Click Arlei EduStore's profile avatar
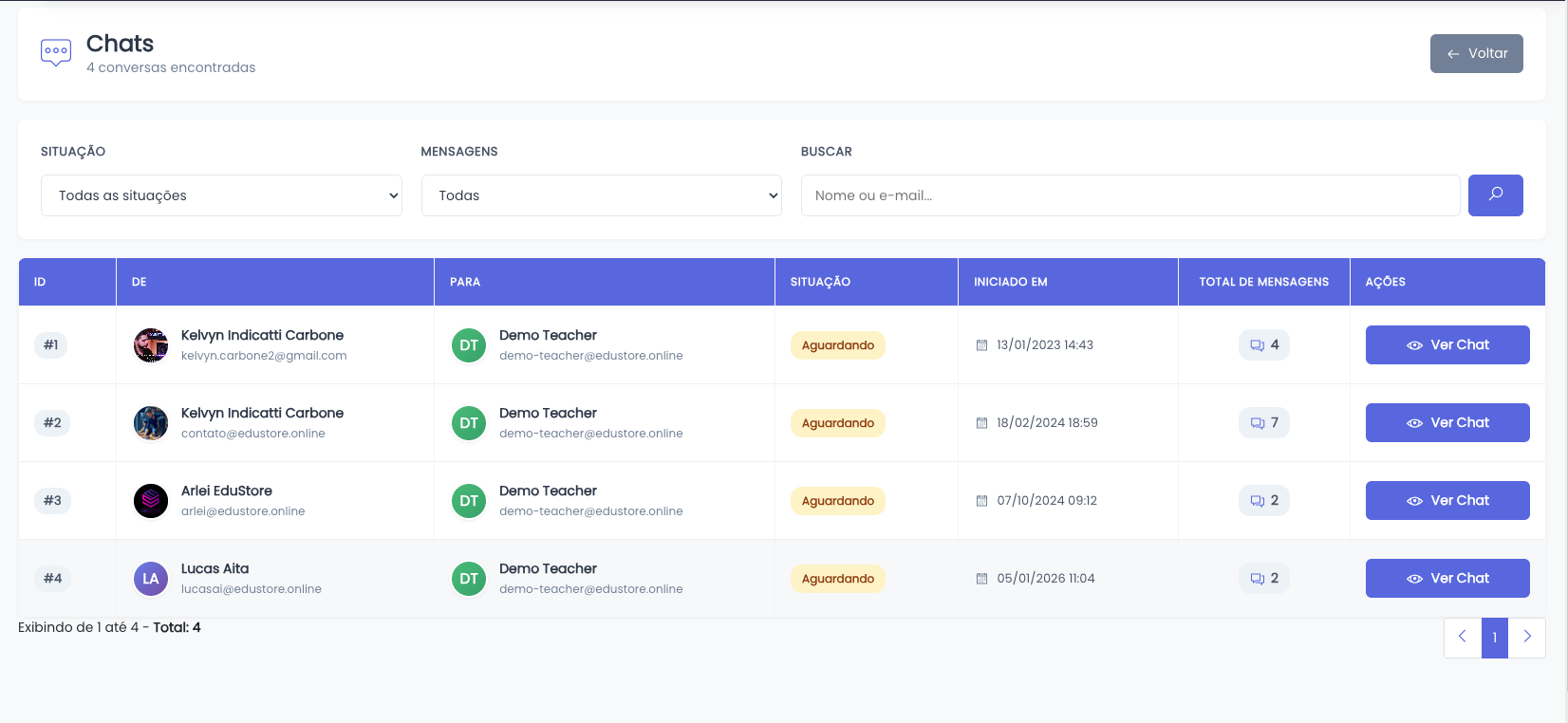The height and width of the screenshot is (723, 1568). 151,501
